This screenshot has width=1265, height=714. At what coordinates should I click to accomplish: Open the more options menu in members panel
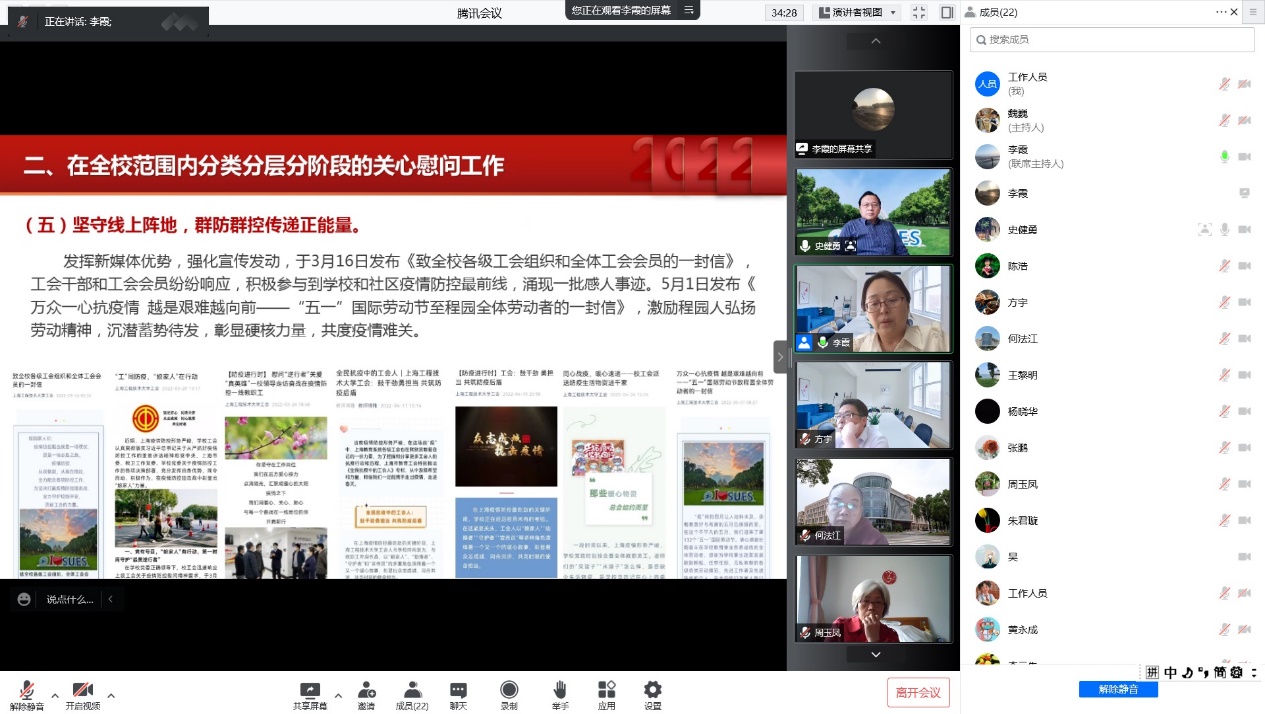1223,12
